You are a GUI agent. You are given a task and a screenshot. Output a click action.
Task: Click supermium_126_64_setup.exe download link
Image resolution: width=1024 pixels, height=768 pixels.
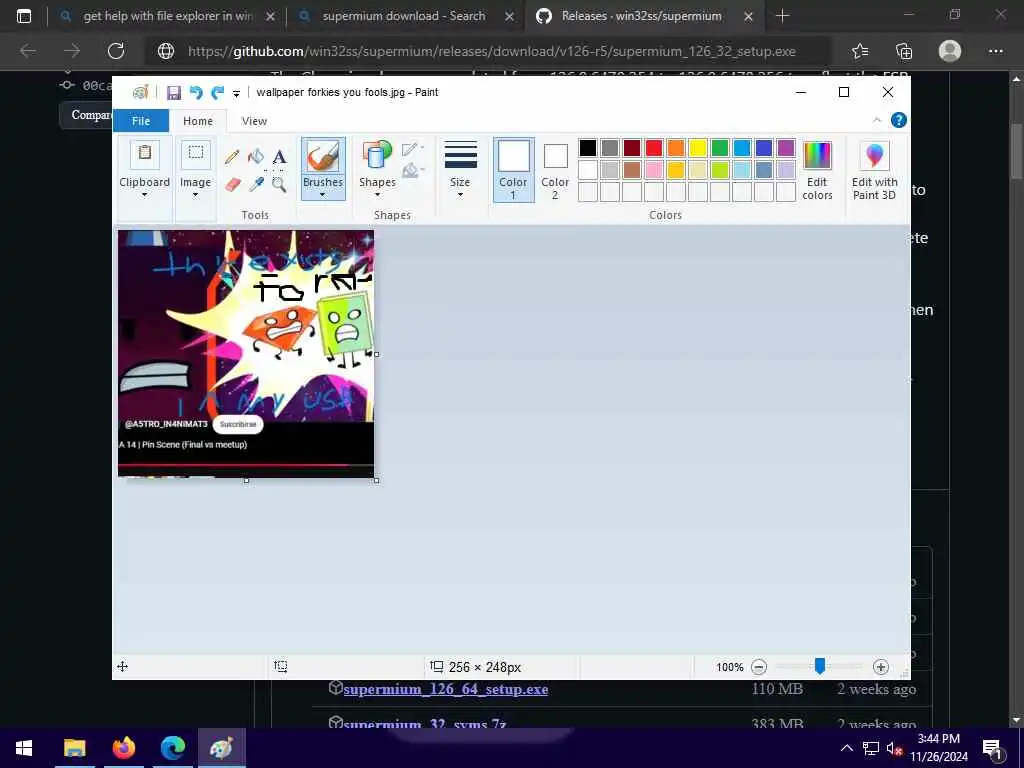pyautogui.click(x=445, y=689)
